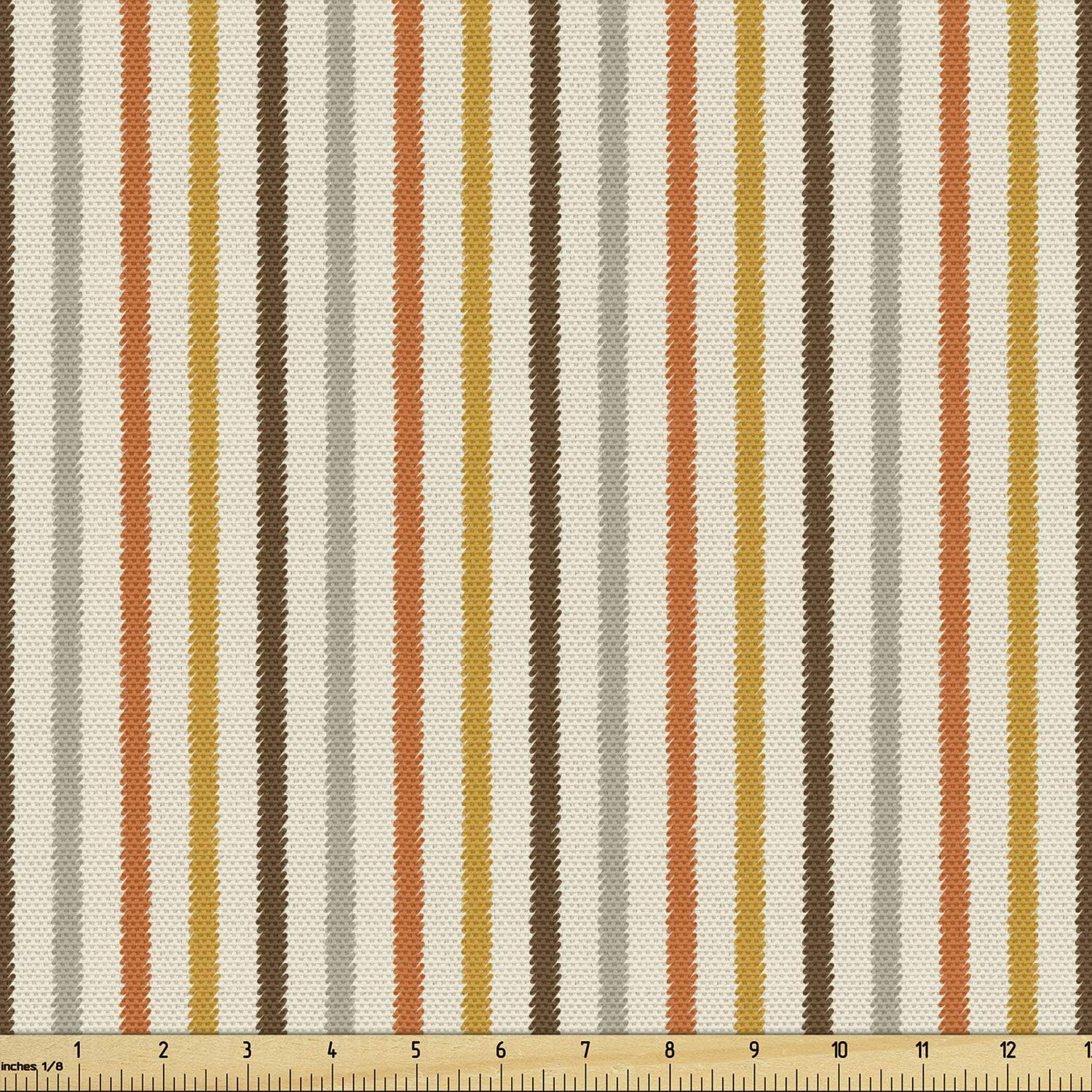Click the number 9 on the ruler
The width and height of the screenshot is (1092, 1092).
tap(753, 1049)
